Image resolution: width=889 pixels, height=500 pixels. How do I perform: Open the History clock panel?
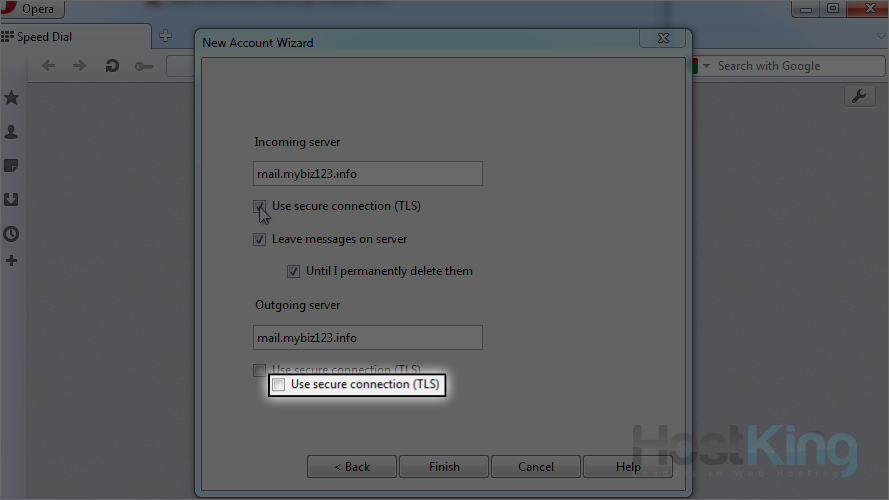[x=11, y=234]
